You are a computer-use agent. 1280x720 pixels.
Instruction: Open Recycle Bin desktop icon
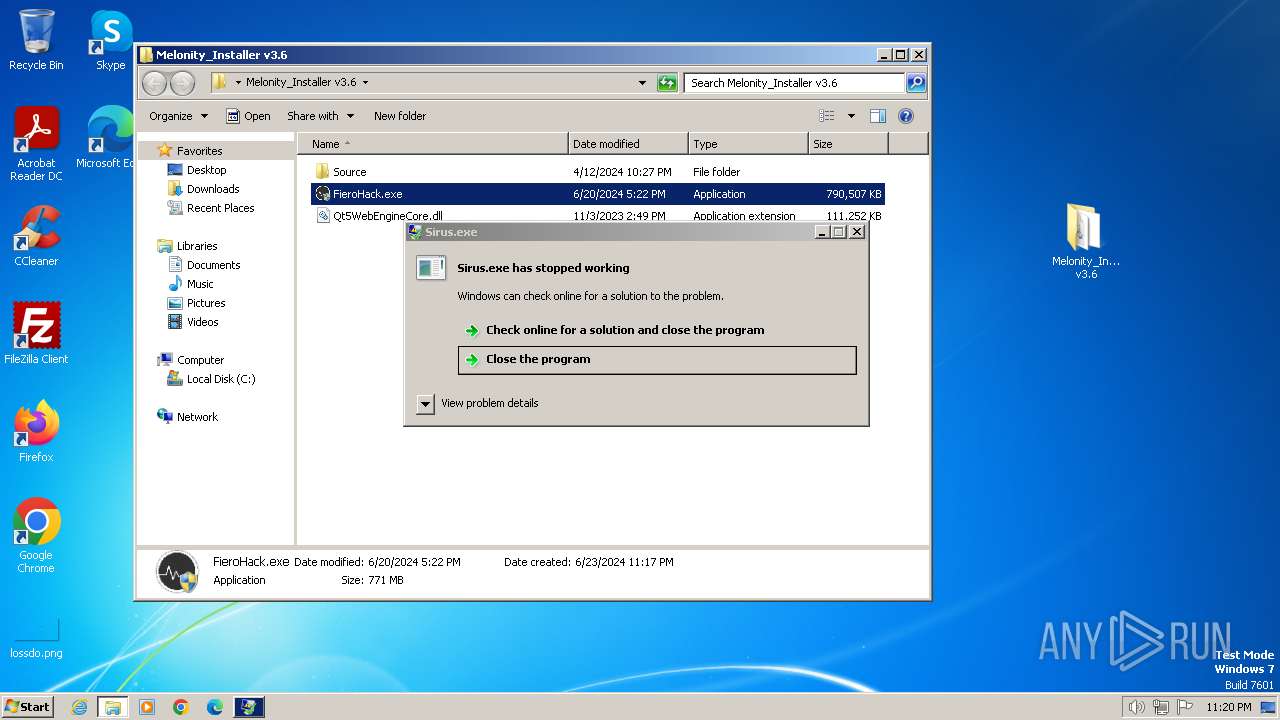point(36,40)
